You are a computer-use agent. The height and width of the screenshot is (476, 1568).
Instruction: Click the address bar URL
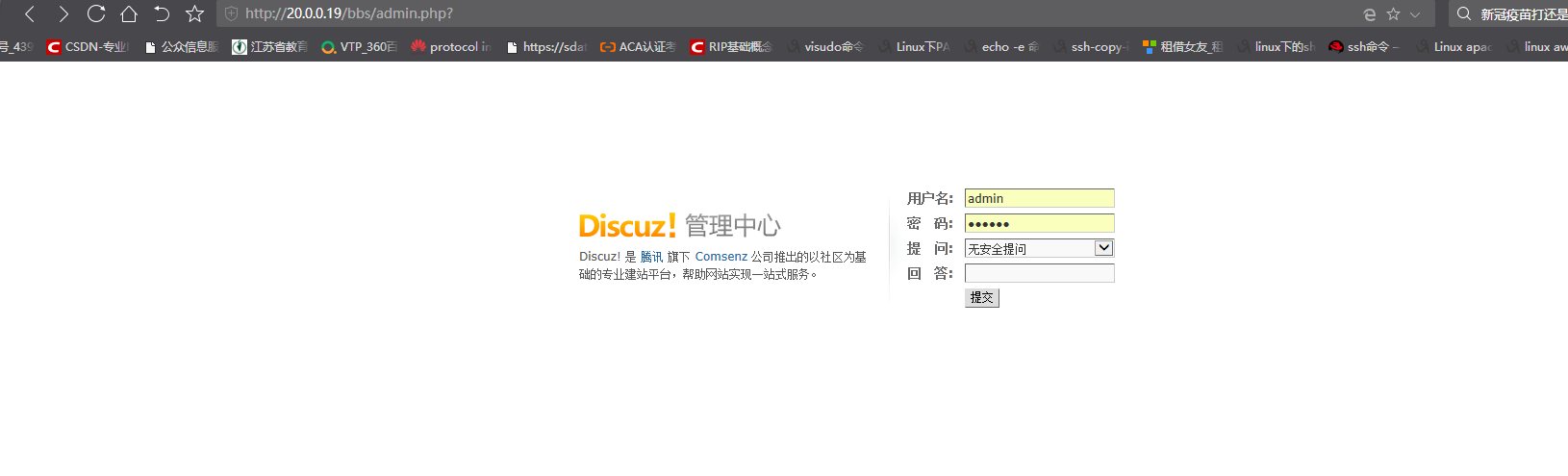tap(349, 13)
